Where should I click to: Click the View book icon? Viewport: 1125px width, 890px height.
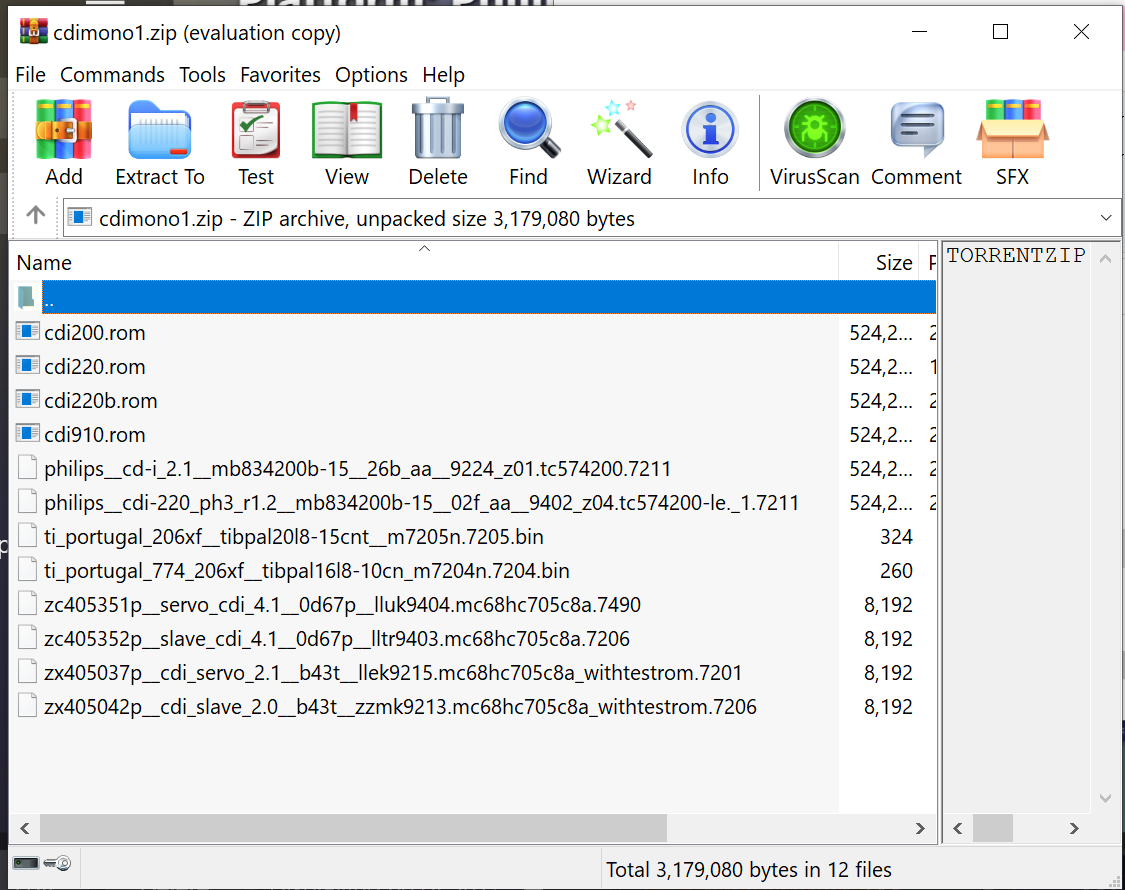point(347,129)
